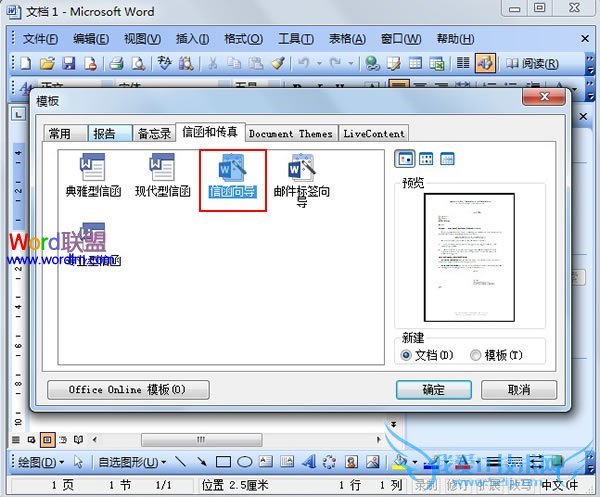600x497 pixels.
Task: Save the document with the floppy icon
Action: [69, 63]
